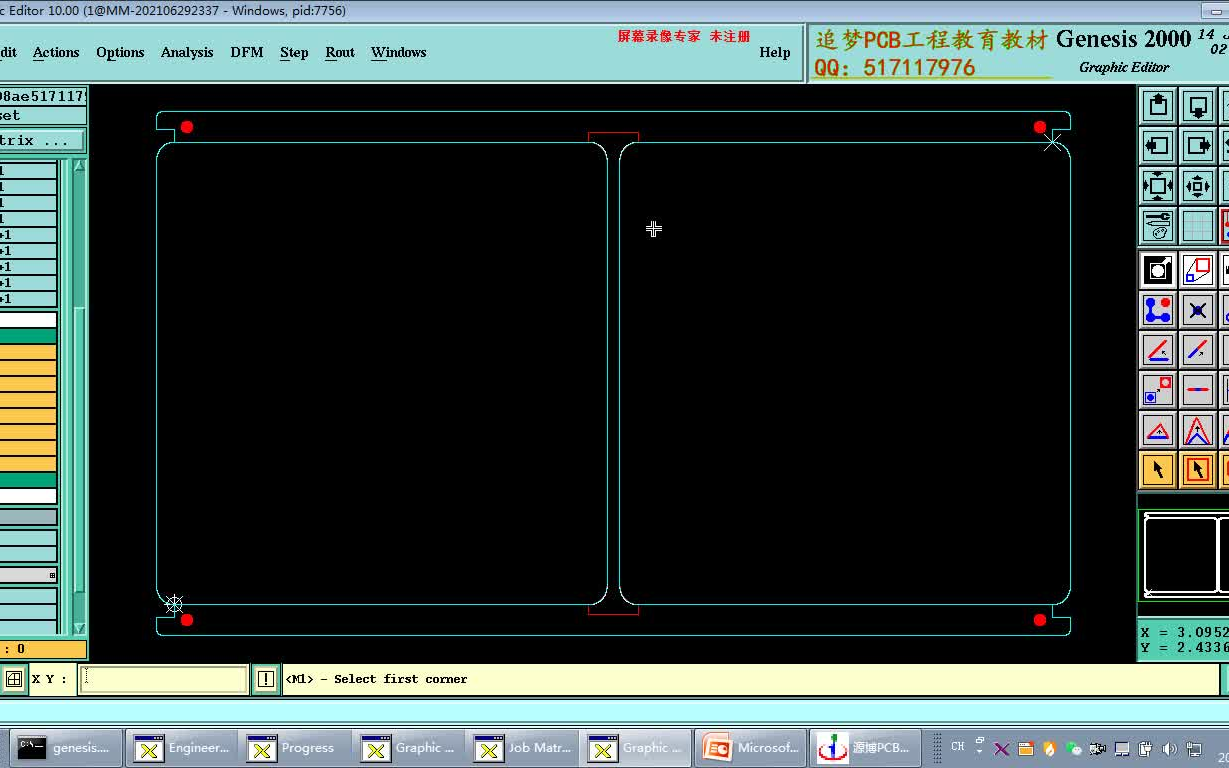
Task: Open the wrench and palette settings icon
Action: (1157, 226)
